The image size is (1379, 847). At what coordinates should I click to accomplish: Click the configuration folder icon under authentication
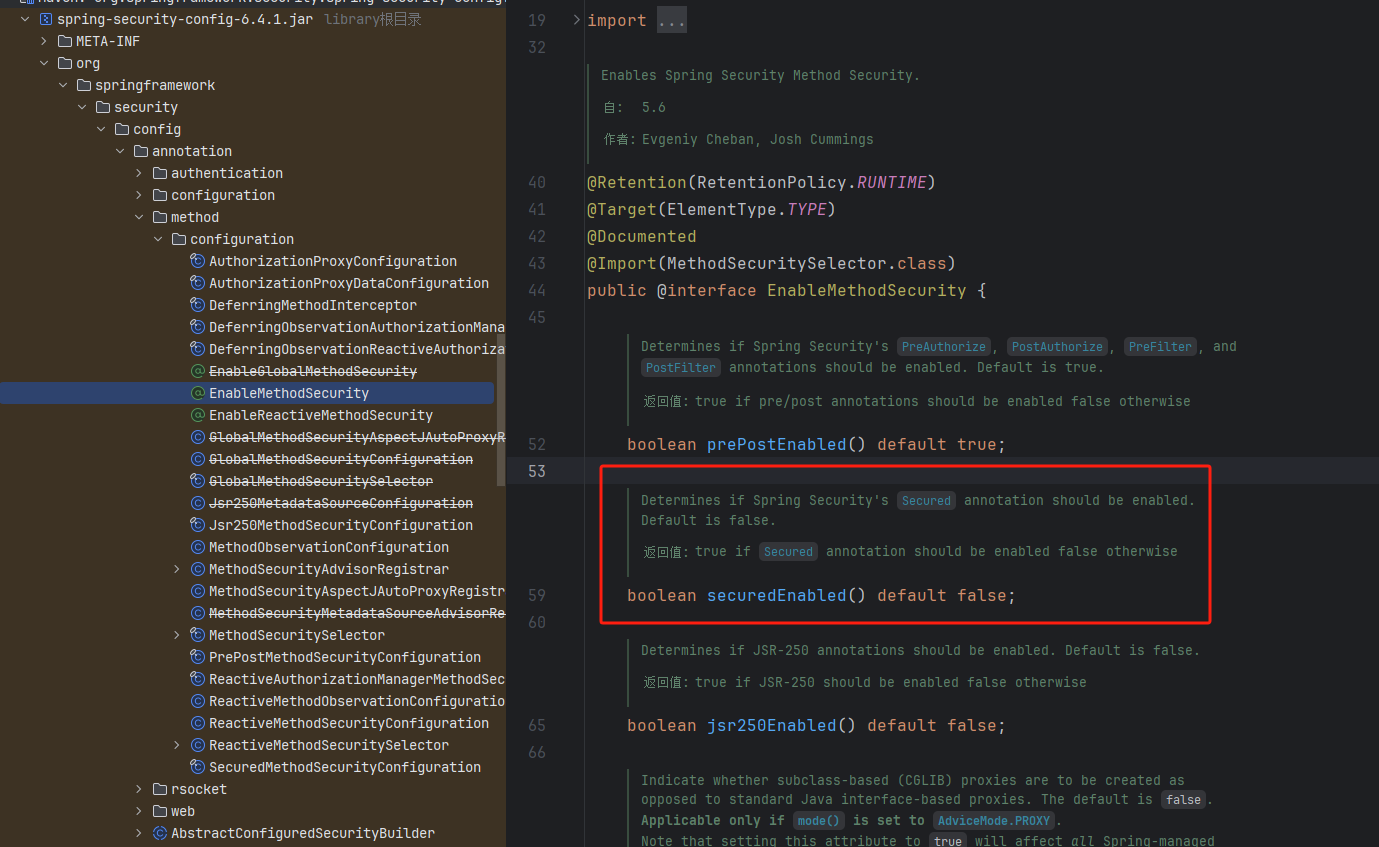[x=160, y=195]
